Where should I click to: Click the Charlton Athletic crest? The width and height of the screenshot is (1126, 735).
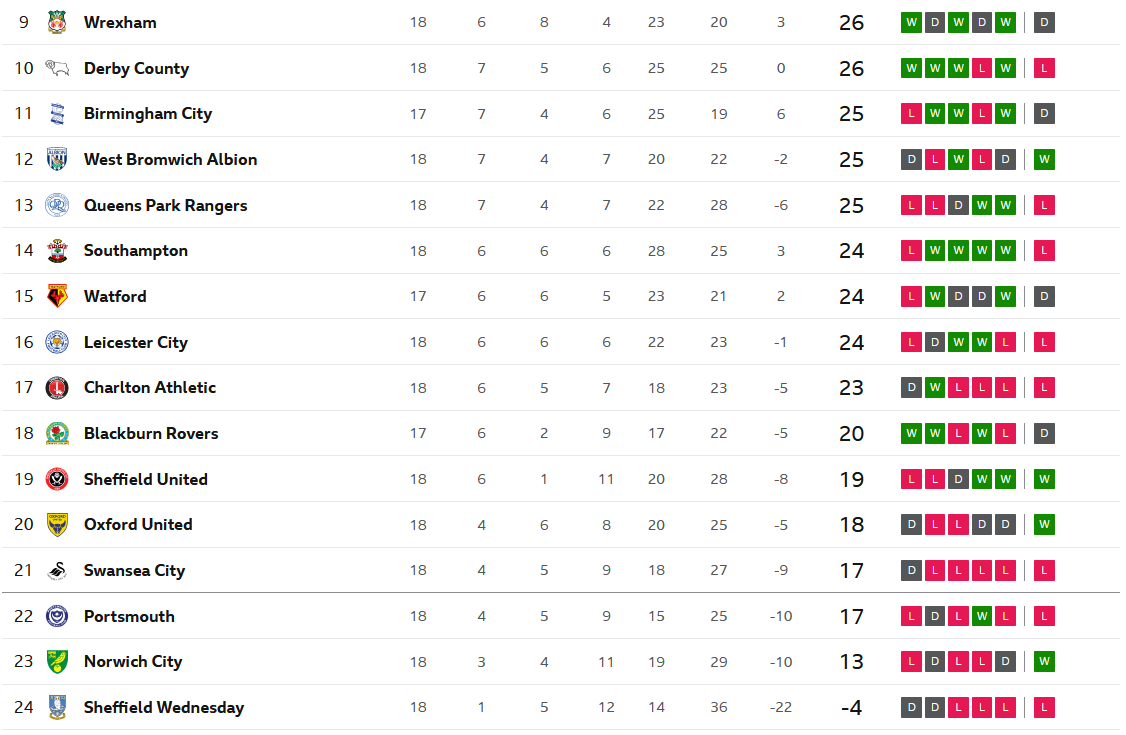(x=57, y=388)
